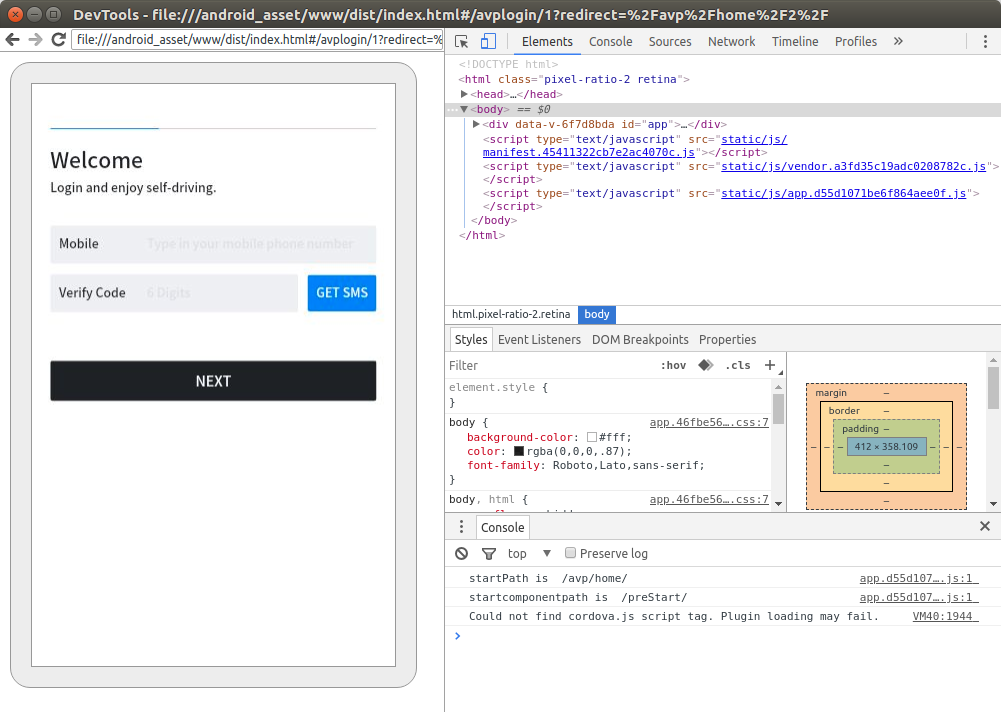
Task: Go forward with the forward arrow
Action: click(x=35, y=40)
